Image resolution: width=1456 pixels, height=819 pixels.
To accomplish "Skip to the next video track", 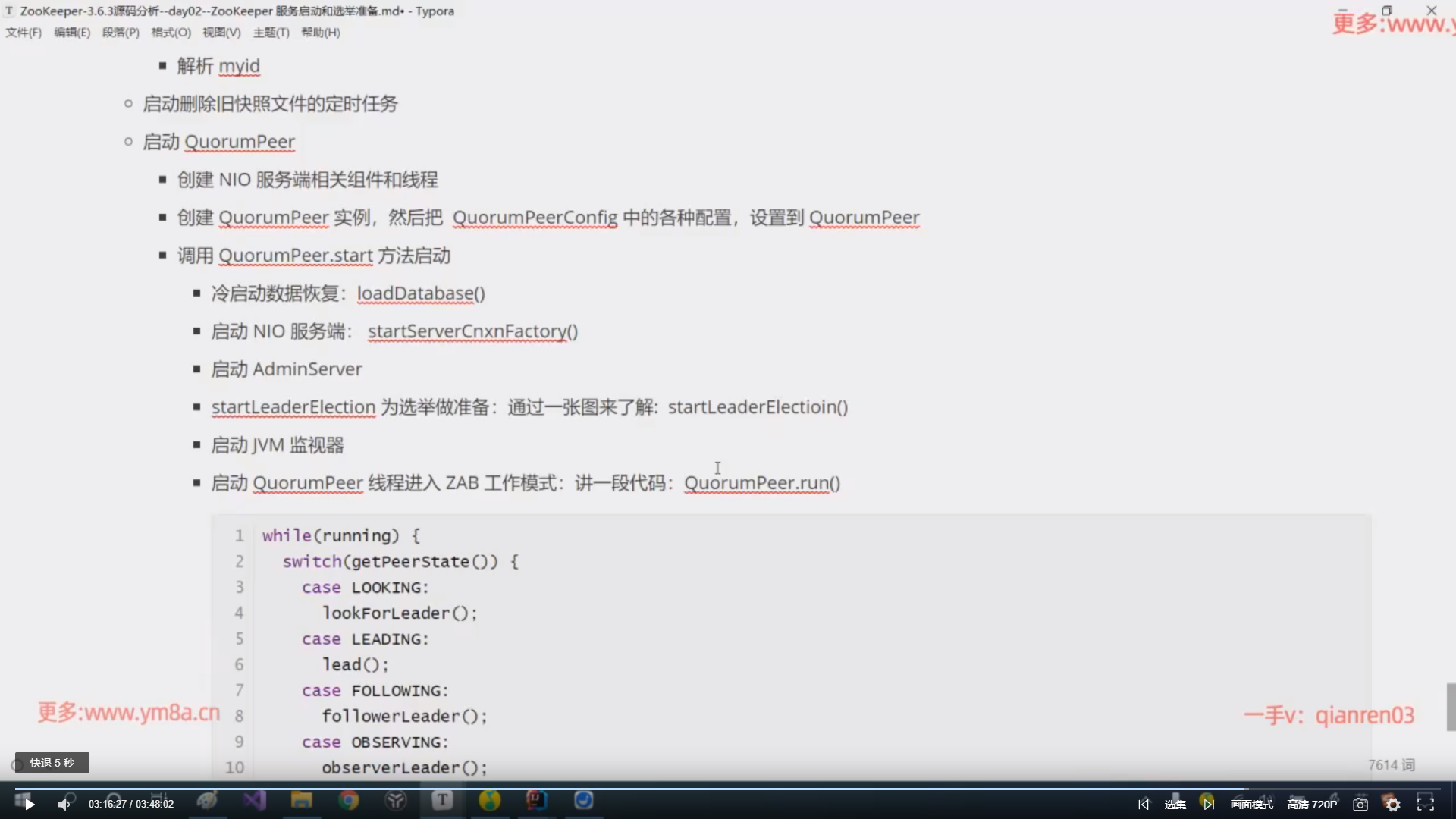I will tap(1208, 804).
